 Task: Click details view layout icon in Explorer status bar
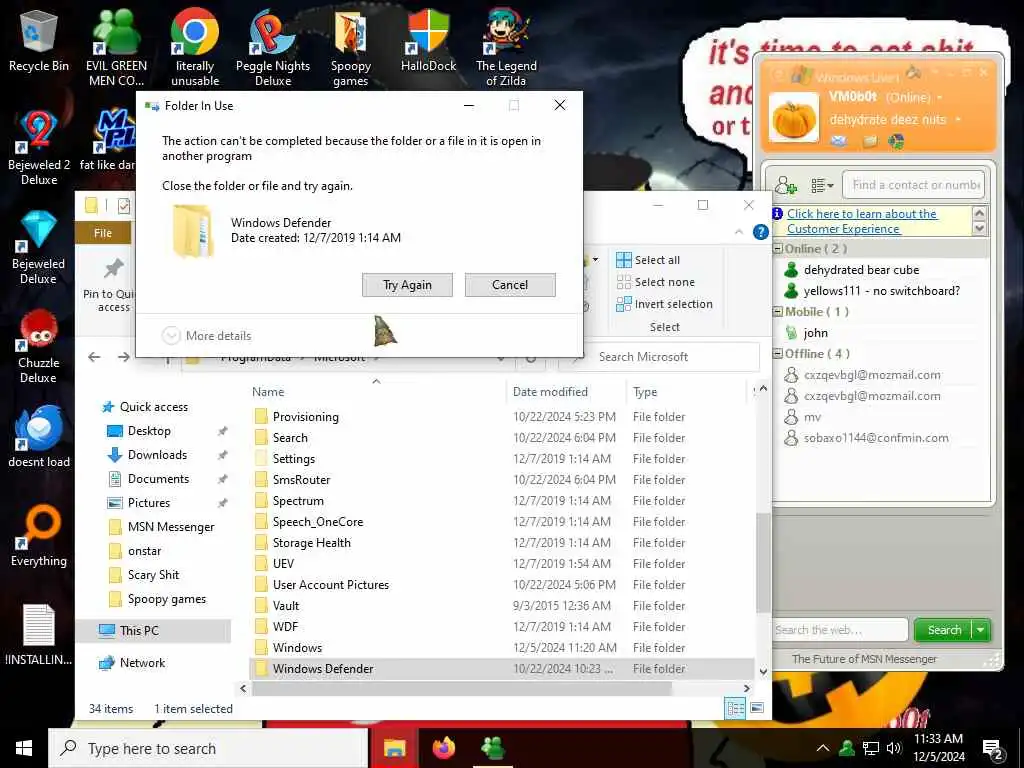tap(735, 708)
